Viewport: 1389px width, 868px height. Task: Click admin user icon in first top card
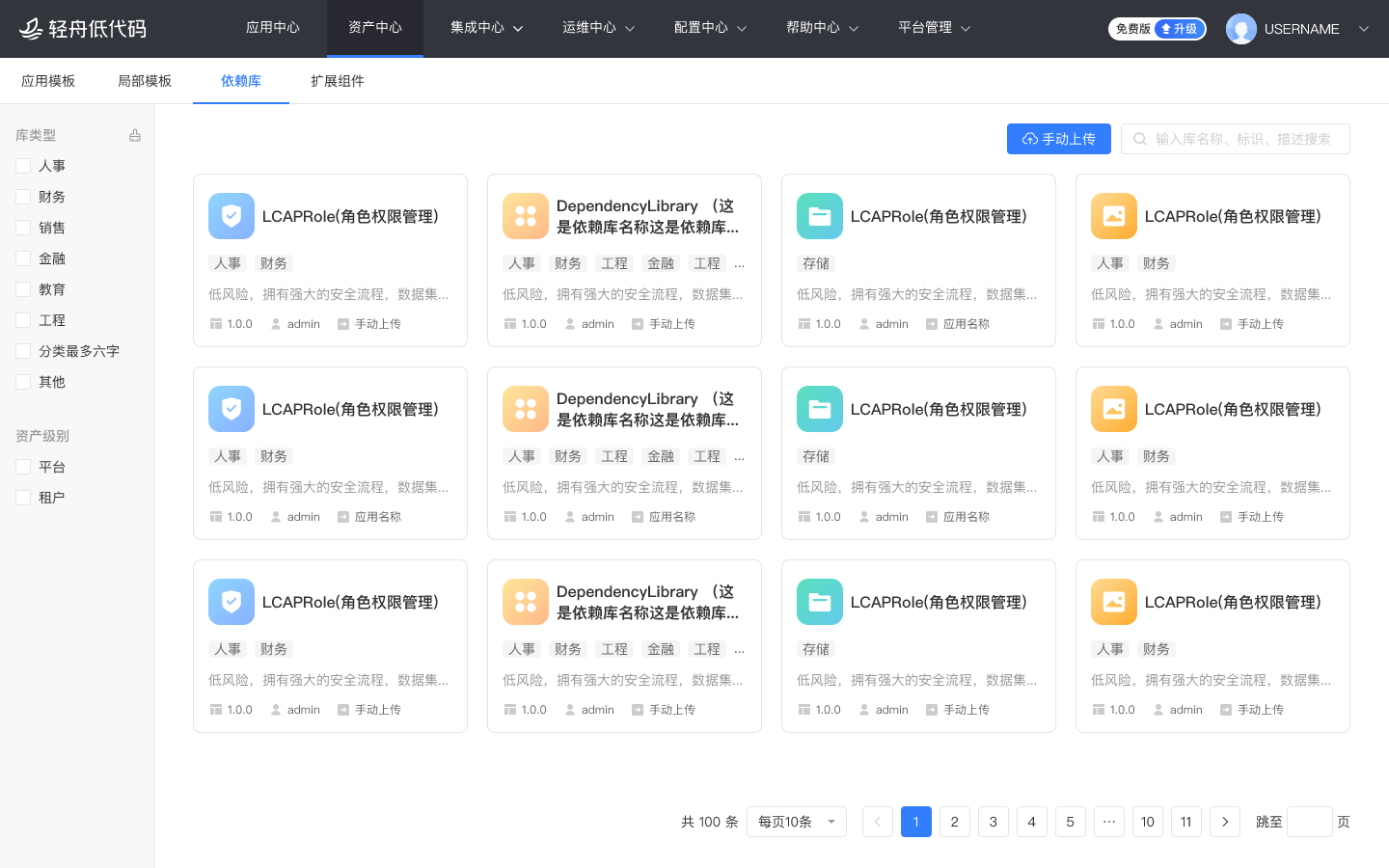point(276,324)
